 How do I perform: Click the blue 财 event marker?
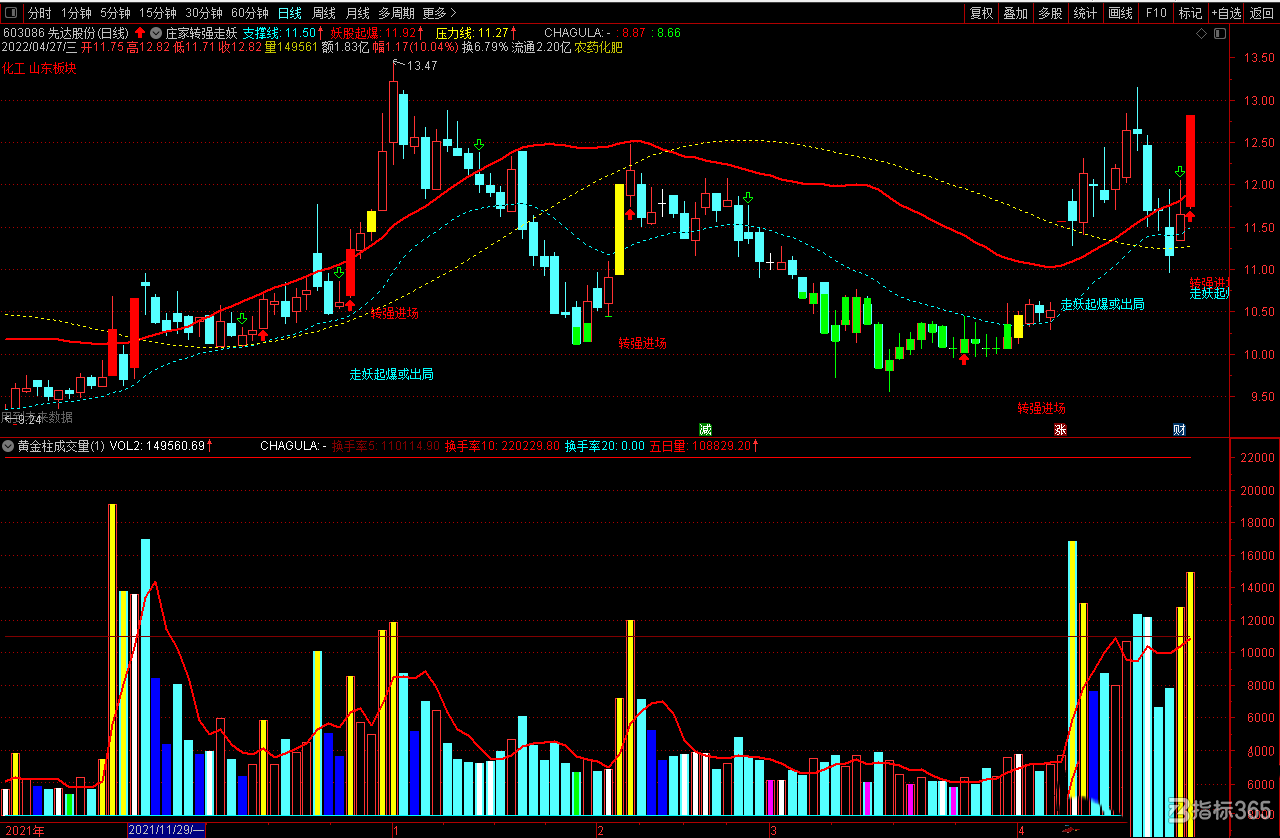(1180, 430)
